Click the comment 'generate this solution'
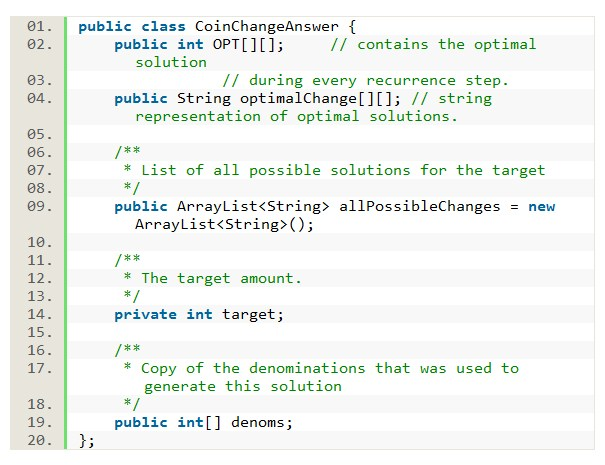Image resolution: width=605 pixels, height=465 pixels. click(x=243, y=387)
